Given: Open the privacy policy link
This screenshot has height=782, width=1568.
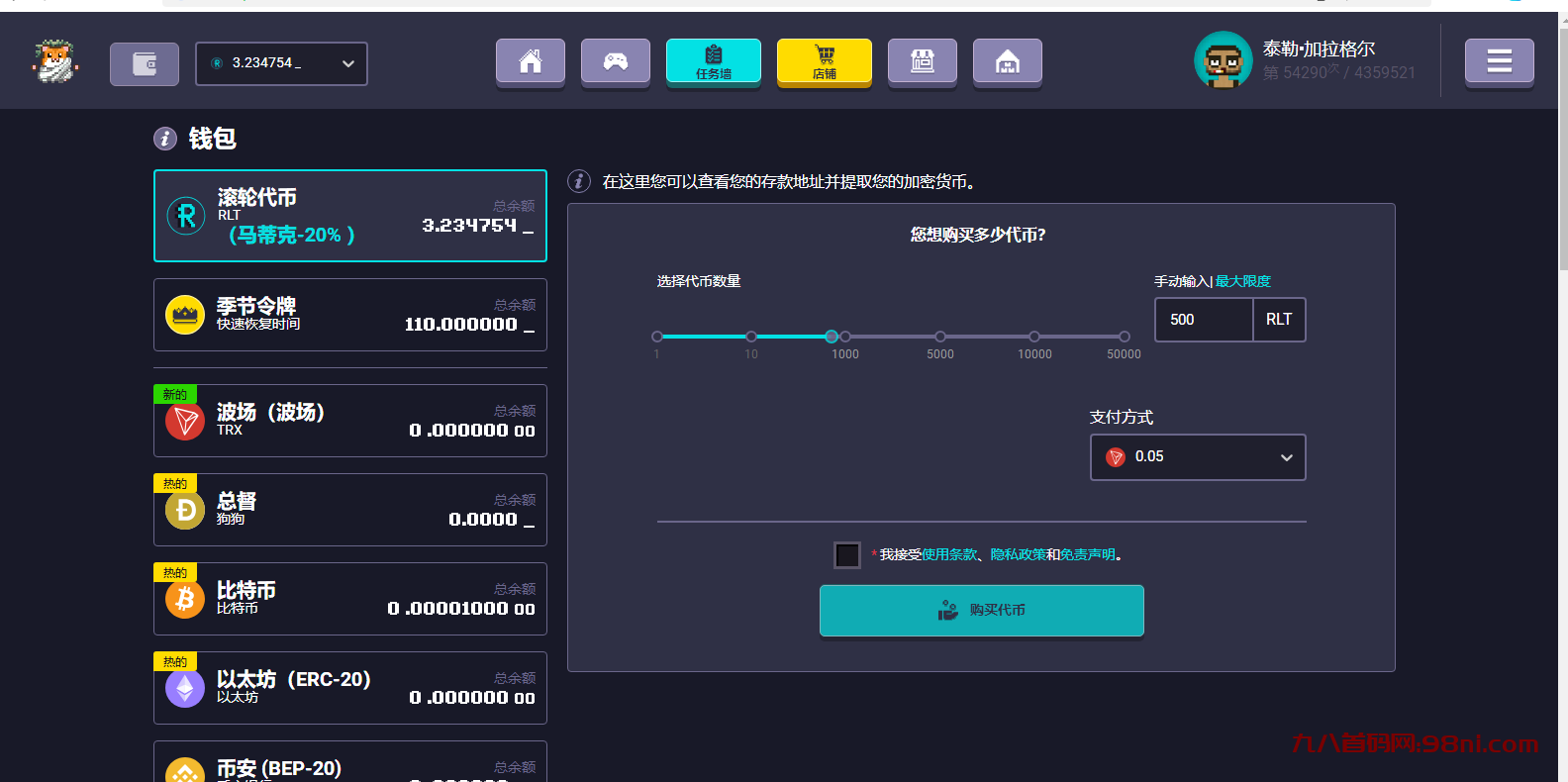Looking at the screenshot, I should [1018, 555].
